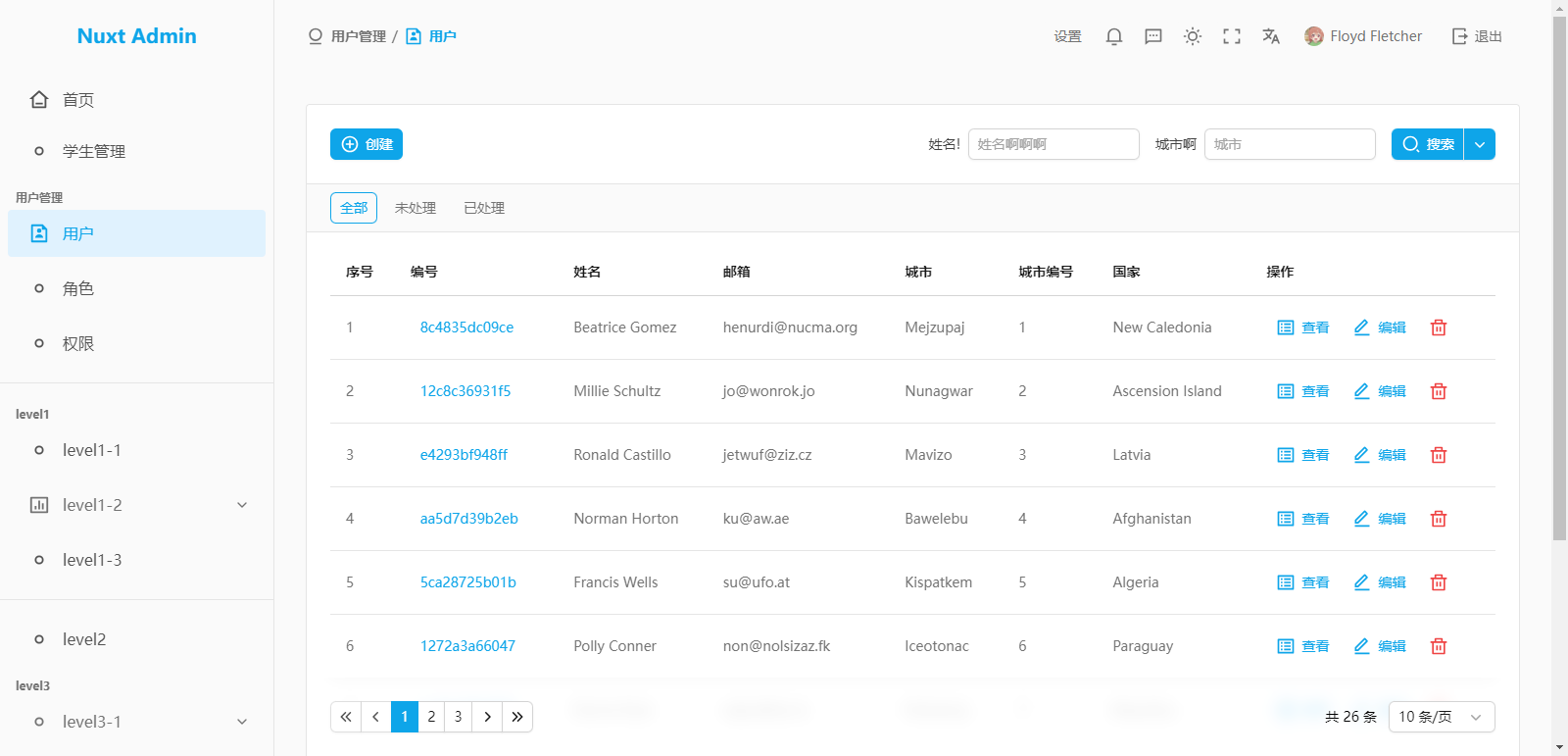Click the 用户管理 breadcrumb circle icon
1568x756 pixels.
coord(316,36)
